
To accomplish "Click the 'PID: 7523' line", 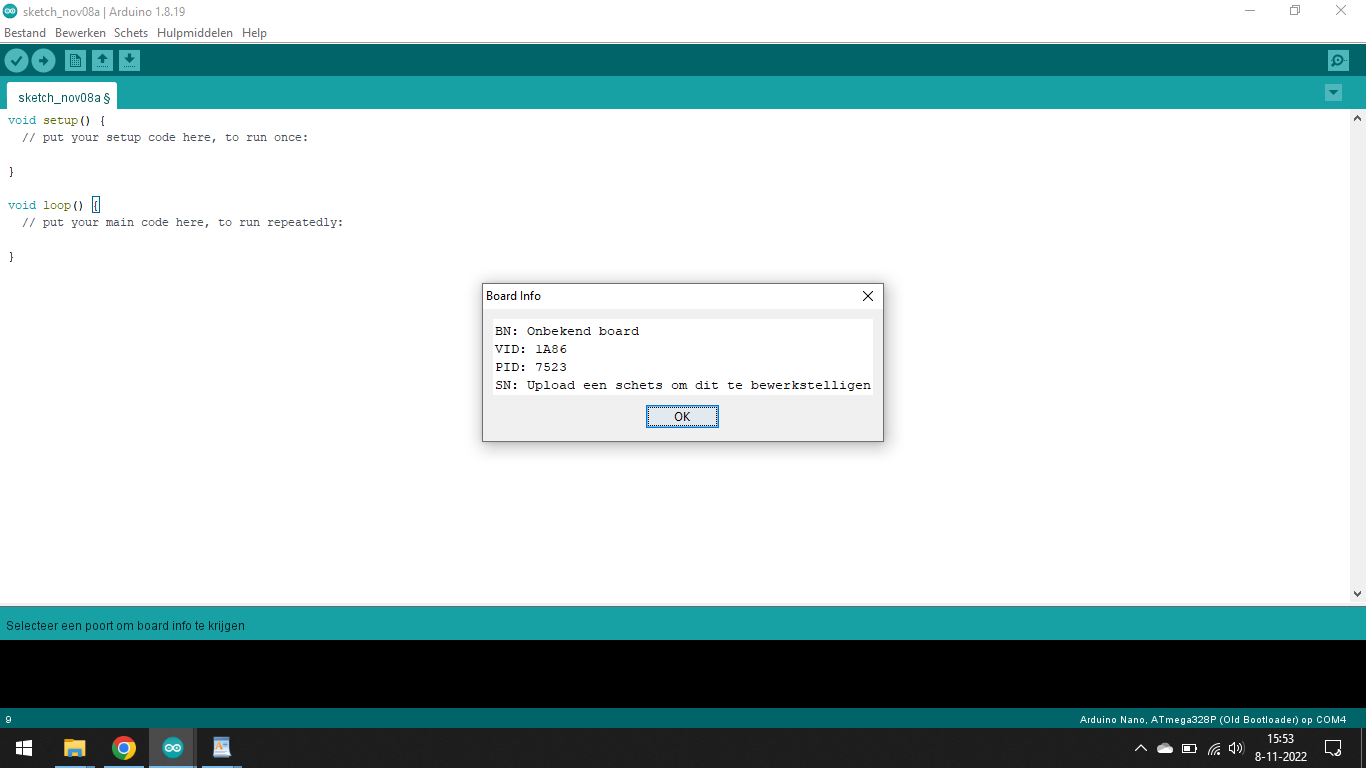I will 531,367.
